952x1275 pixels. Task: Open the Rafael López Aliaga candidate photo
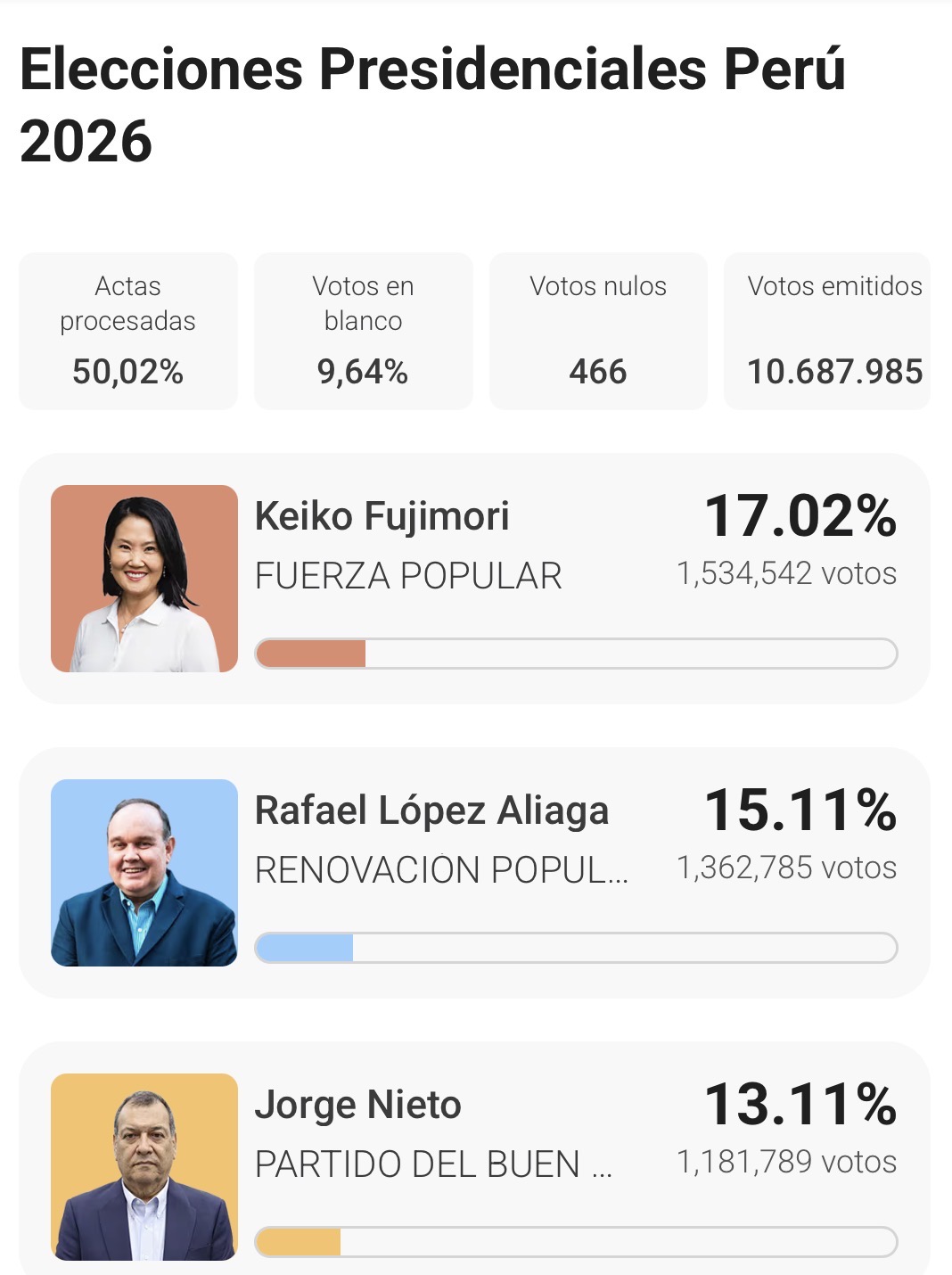pos(144,873)
